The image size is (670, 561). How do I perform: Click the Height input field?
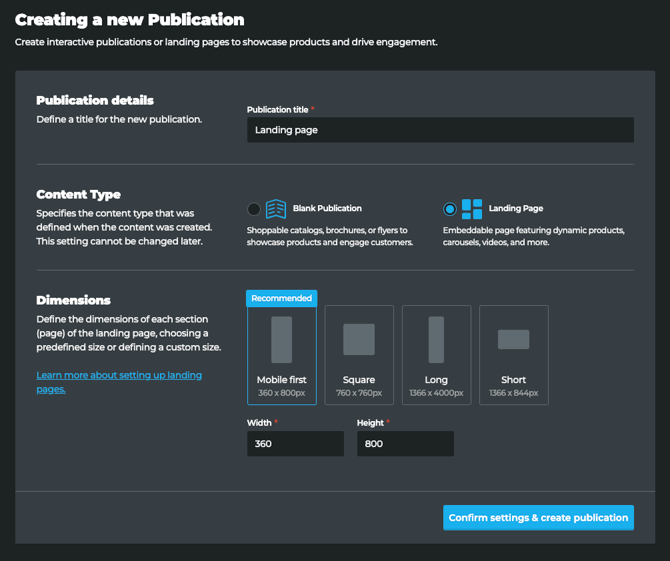[x=405, y=444]
